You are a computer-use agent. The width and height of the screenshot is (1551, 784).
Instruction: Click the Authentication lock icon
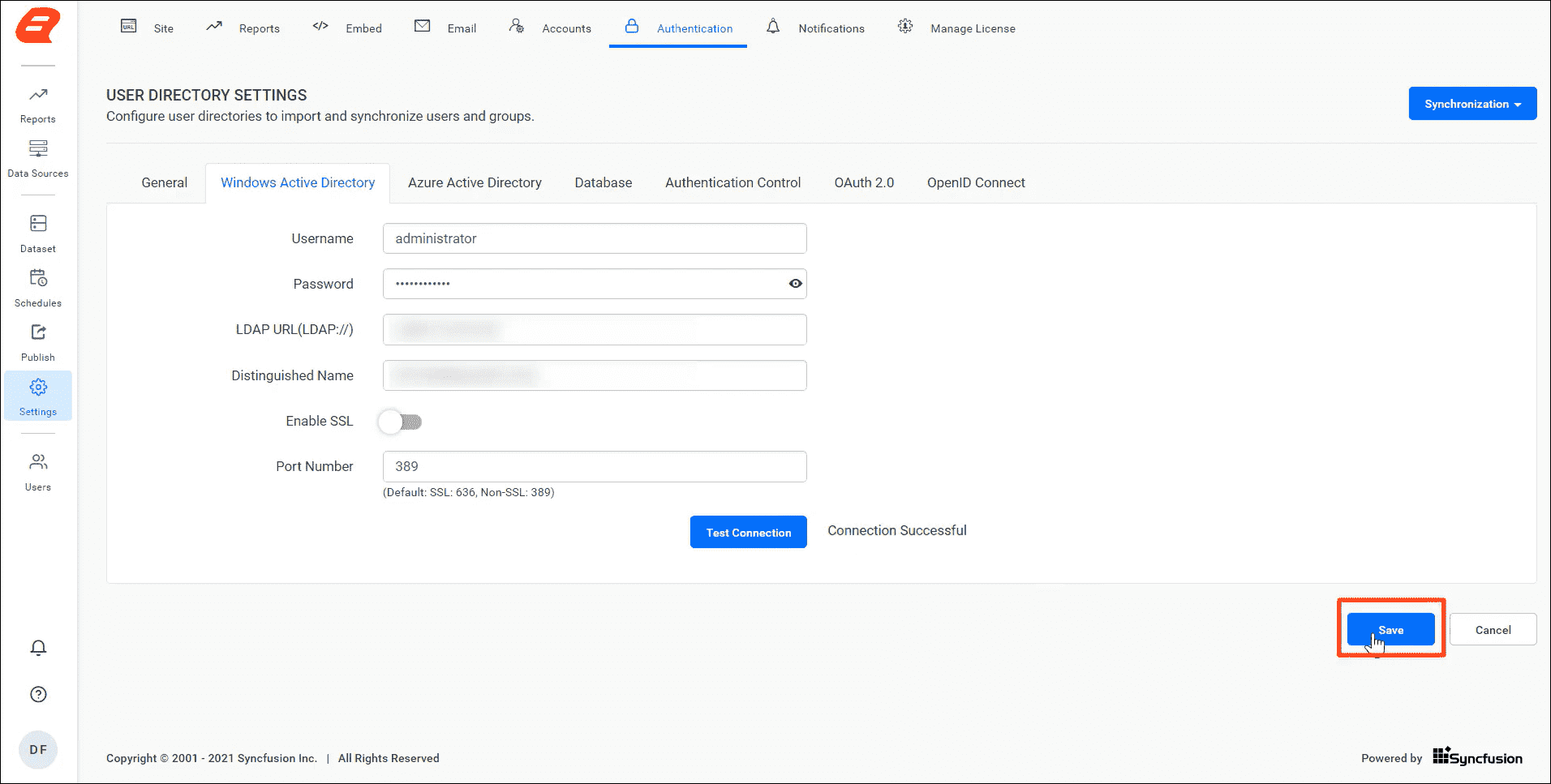(632, 26)
